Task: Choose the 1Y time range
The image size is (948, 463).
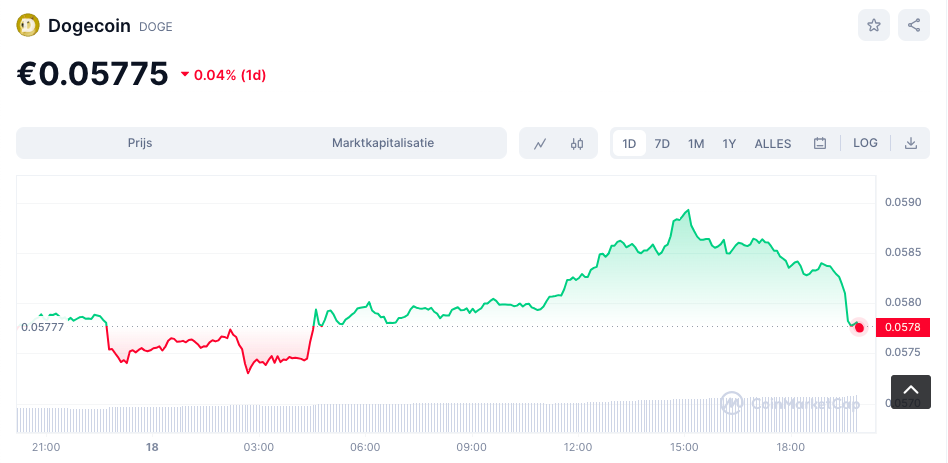Action: pos(729,144)
